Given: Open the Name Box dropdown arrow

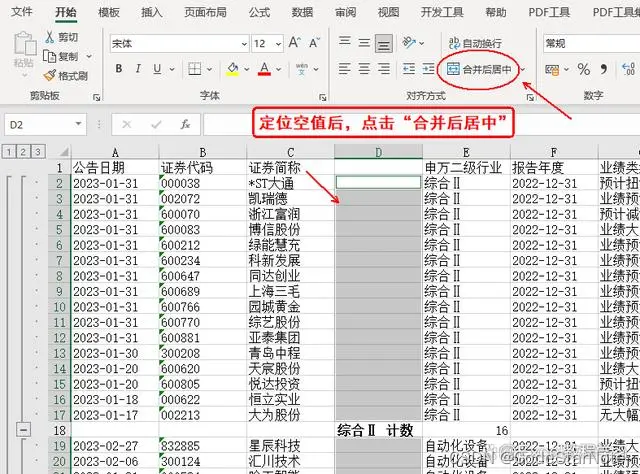Looking at the screenshot, I should pyautogui.click(x=78, y=124).
